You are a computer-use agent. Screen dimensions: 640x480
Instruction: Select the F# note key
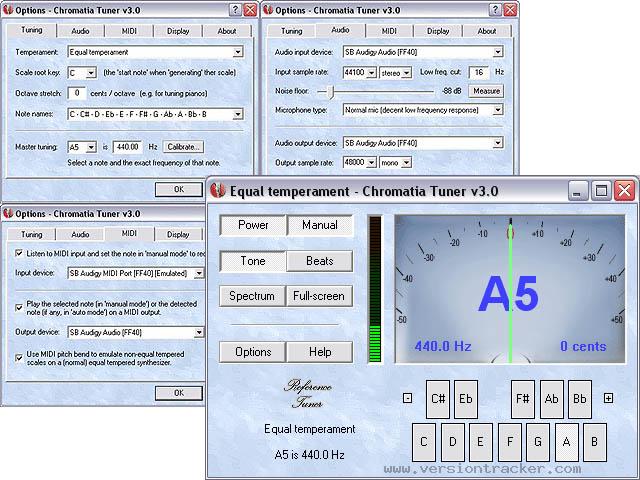523,399
